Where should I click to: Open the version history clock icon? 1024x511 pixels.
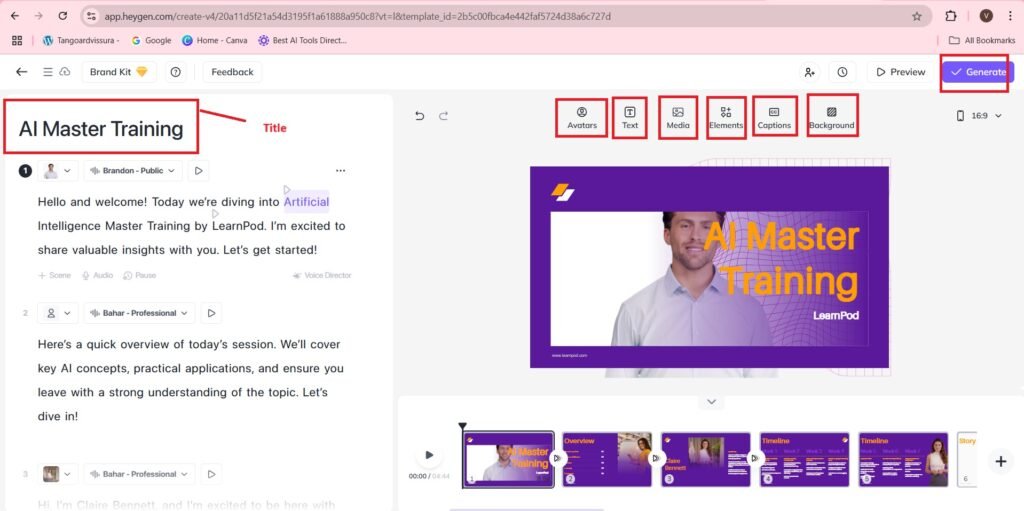842,72
